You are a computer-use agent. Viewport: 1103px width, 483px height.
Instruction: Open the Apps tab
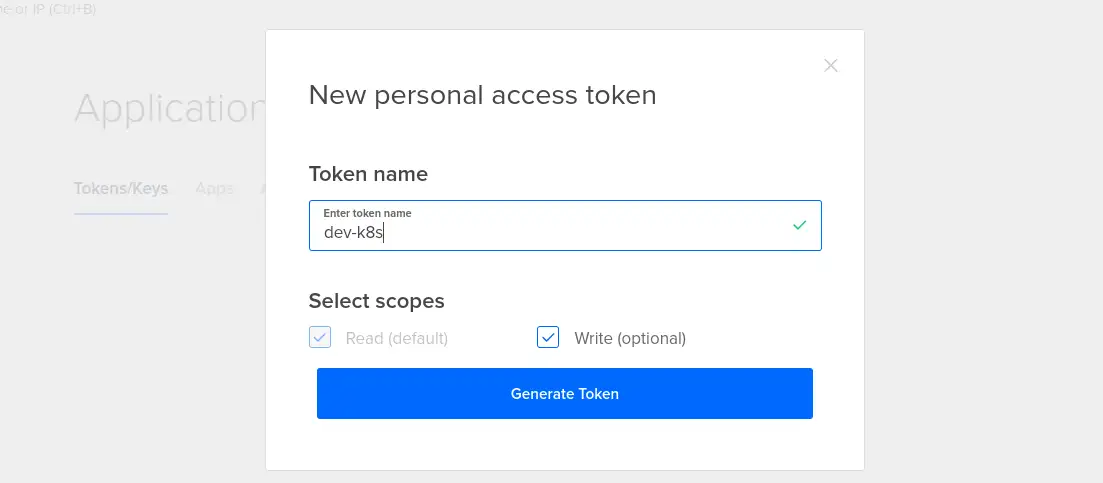pos(215,188)
